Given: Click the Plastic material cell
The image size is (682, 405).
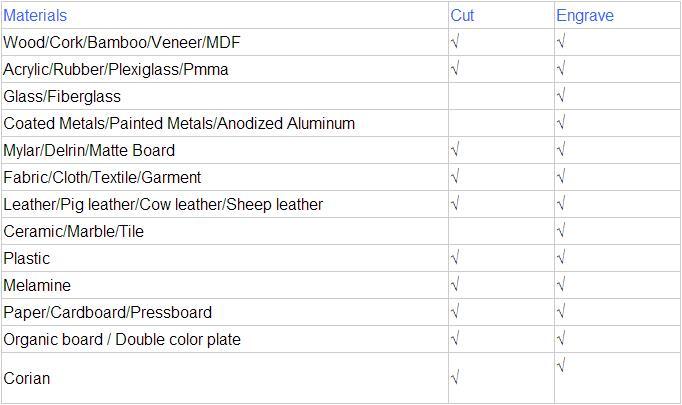Looking at the screenshot, I should (x=27, y=258).
